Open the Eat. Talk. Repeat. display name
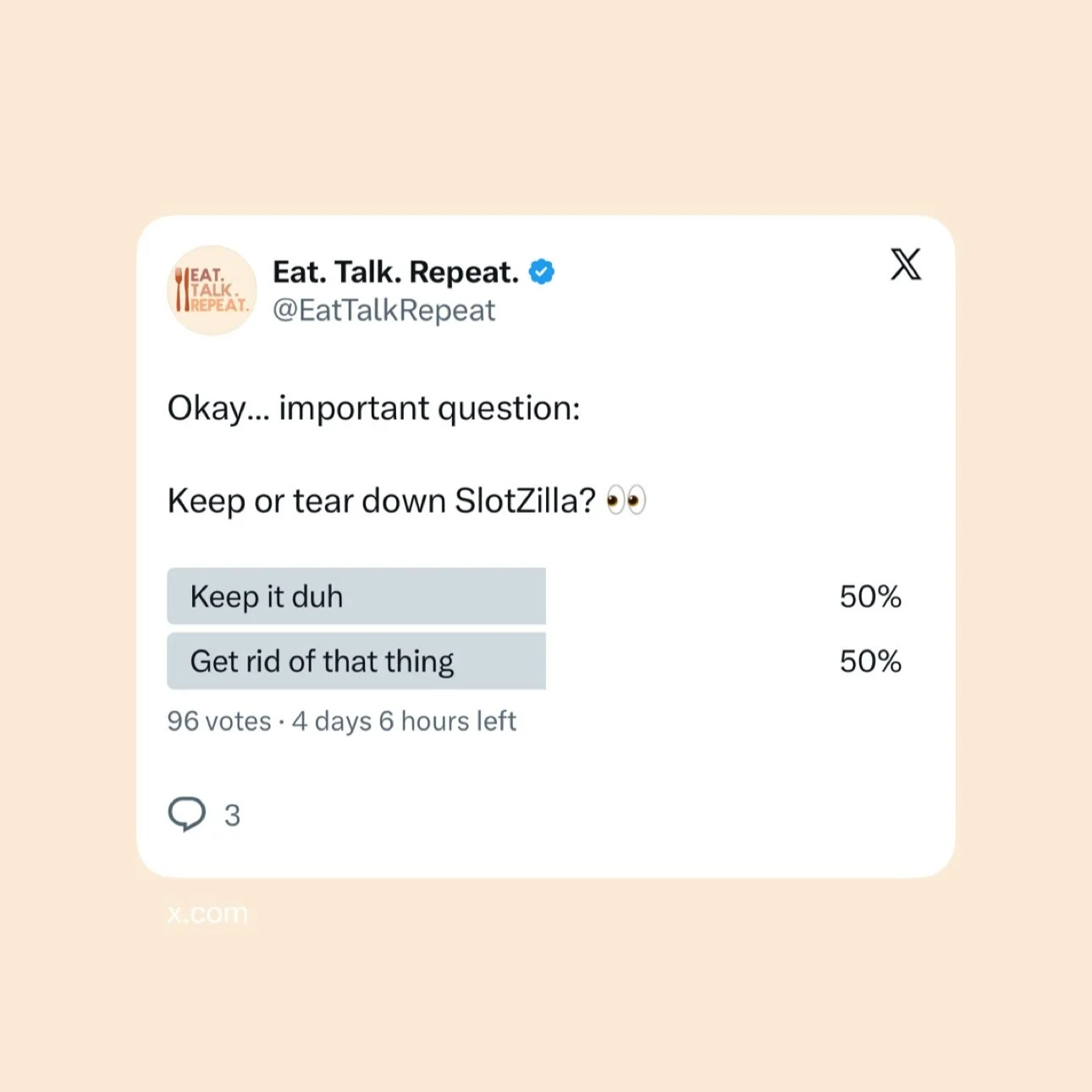This screenshot has width=1092, height=1092. coord(395,272)
